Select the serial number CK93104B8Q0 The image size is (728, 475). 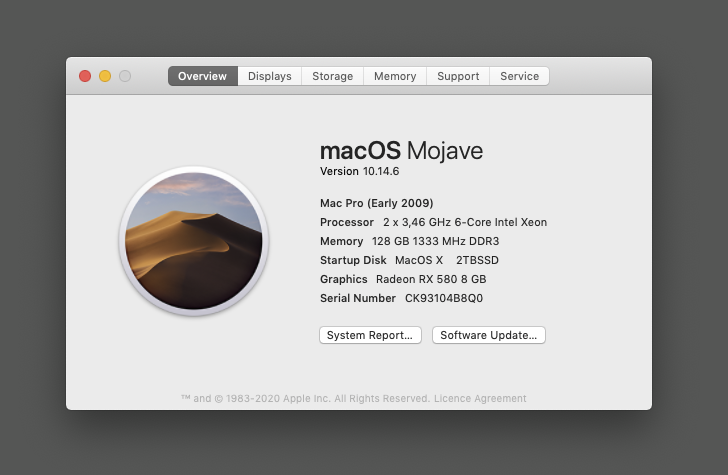(x=444, y=298)
